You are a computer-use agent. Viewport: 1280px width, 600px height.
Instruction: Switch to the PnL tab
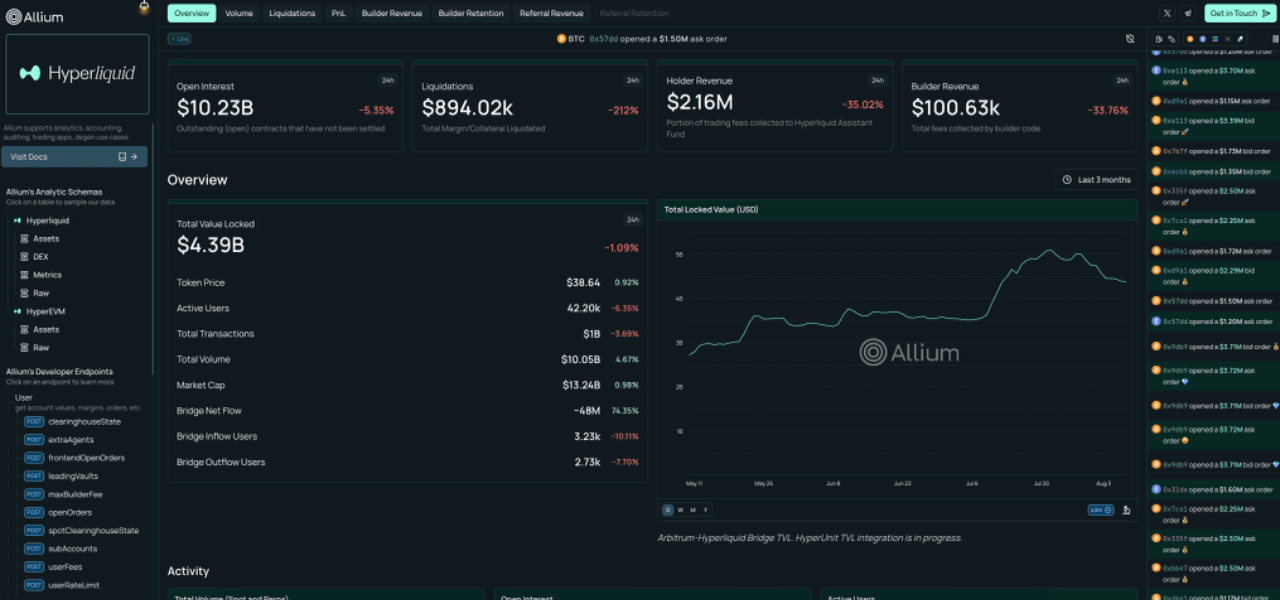[338, 13]
